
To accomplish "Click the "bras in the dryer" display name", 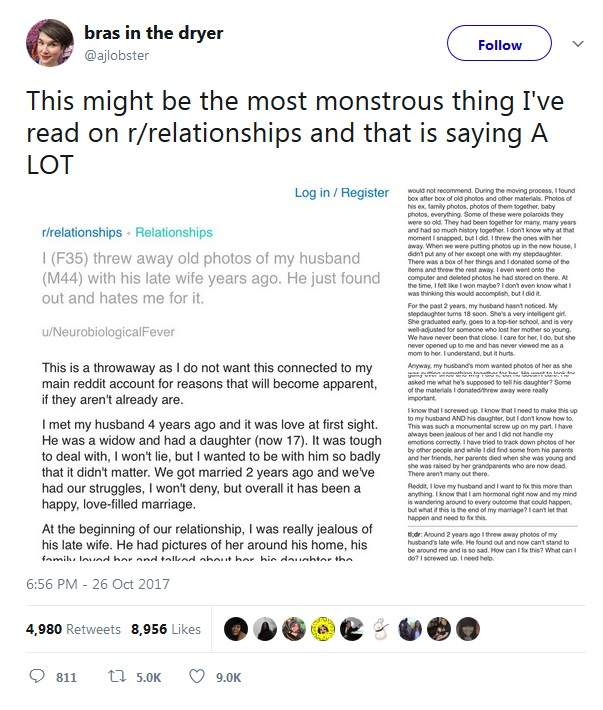I will pos(152,34).
